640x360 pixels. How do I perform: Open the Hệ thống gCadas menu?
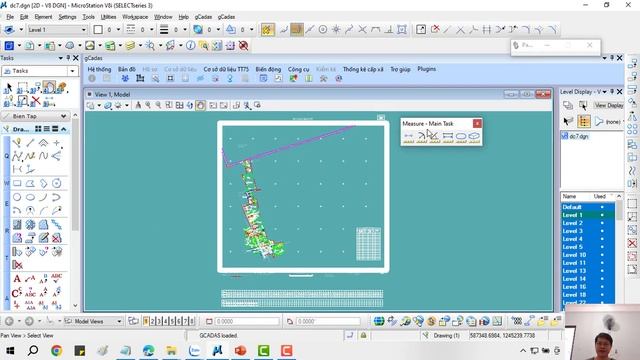pyautogui.click(x=99, y=69)
